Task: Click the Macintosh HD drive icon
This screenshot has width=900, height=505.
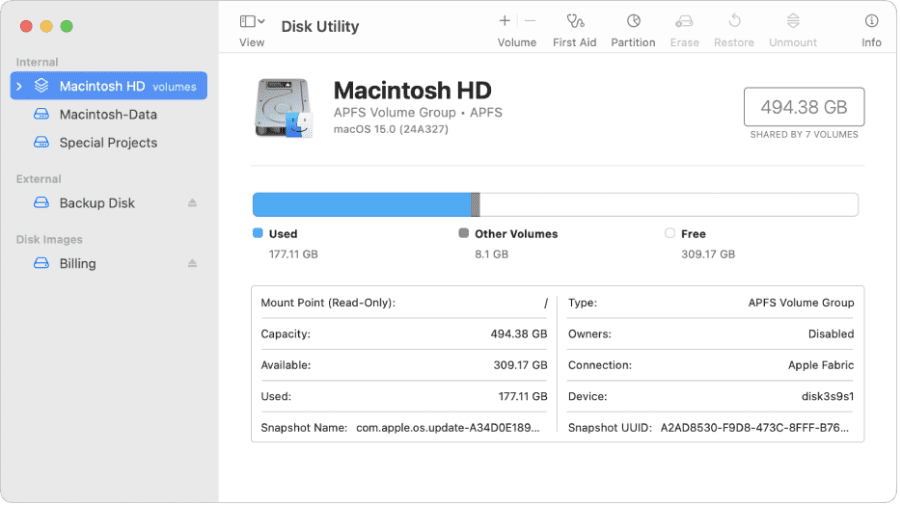Action: tap(284, 108)
